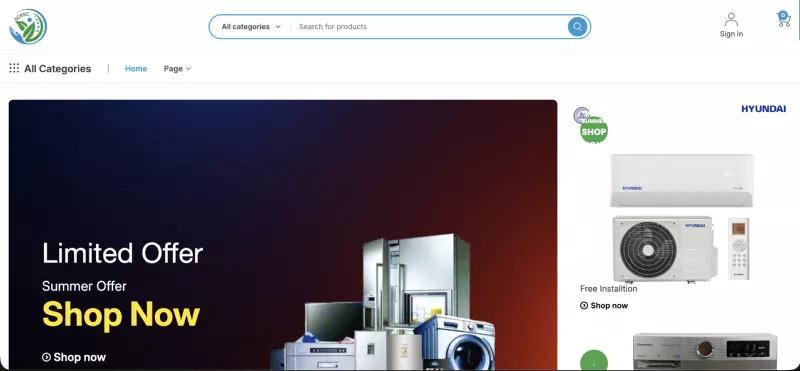This screenshot has height=371, width=800.
Task: Click Shop now link on Limited Offer banner
Action: click(74, 357)
